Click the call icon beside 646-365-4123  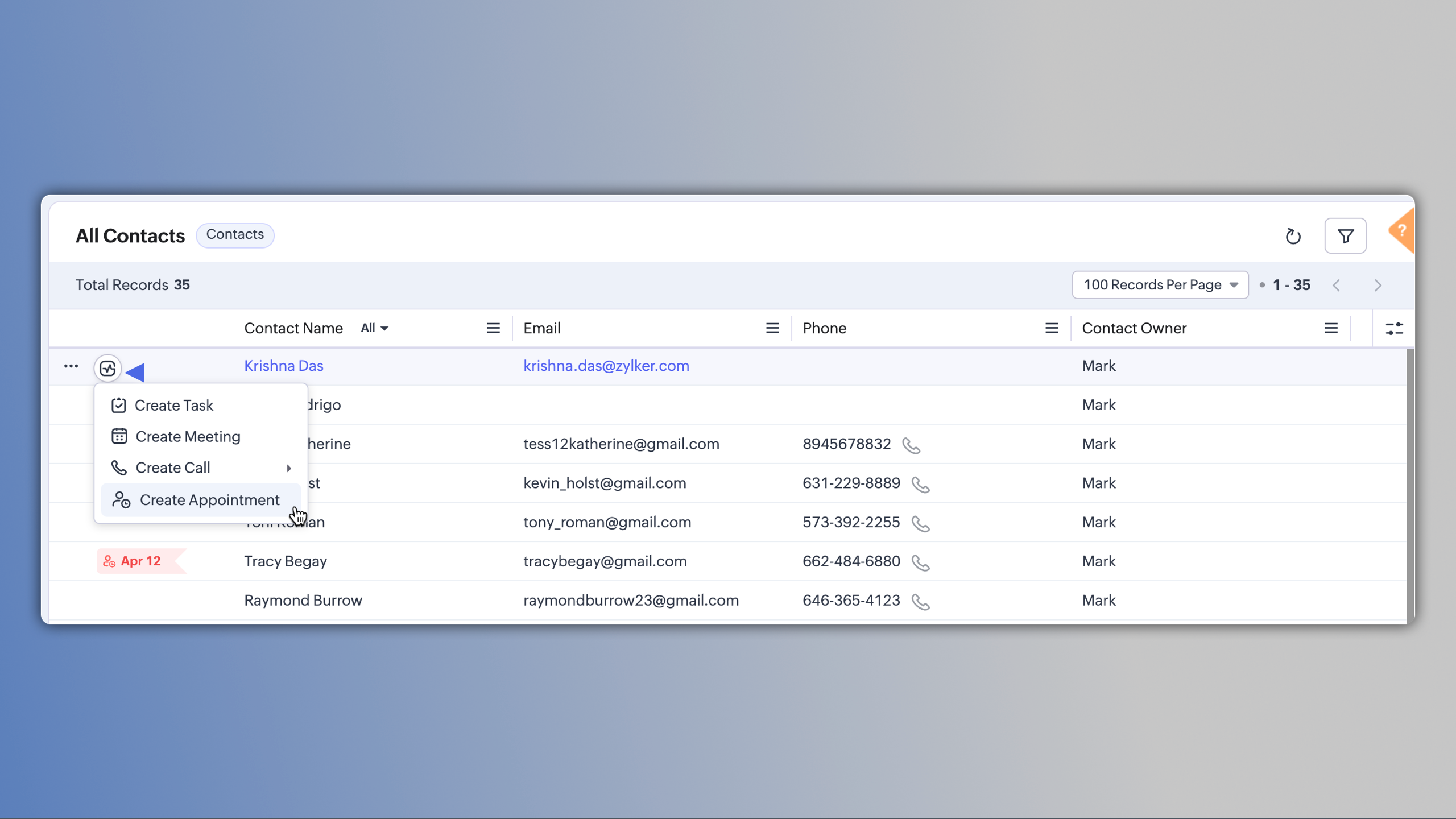920,602
